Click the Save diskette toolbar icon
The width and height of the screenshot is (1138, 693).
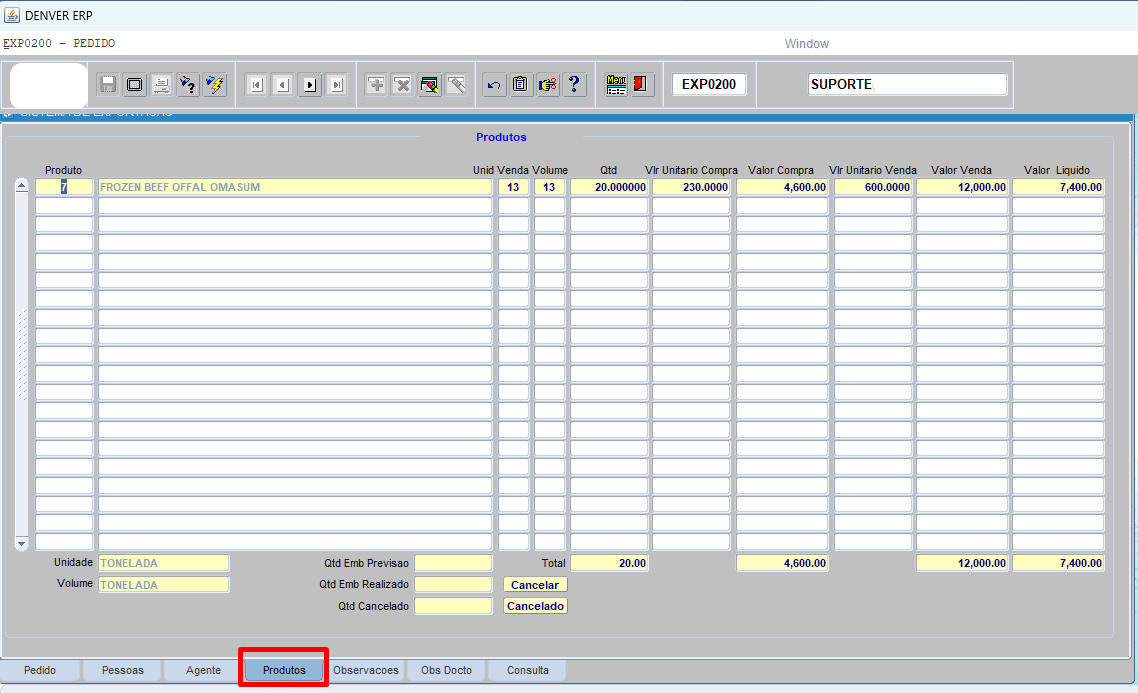pyautogui.click(x=108, y=85)
